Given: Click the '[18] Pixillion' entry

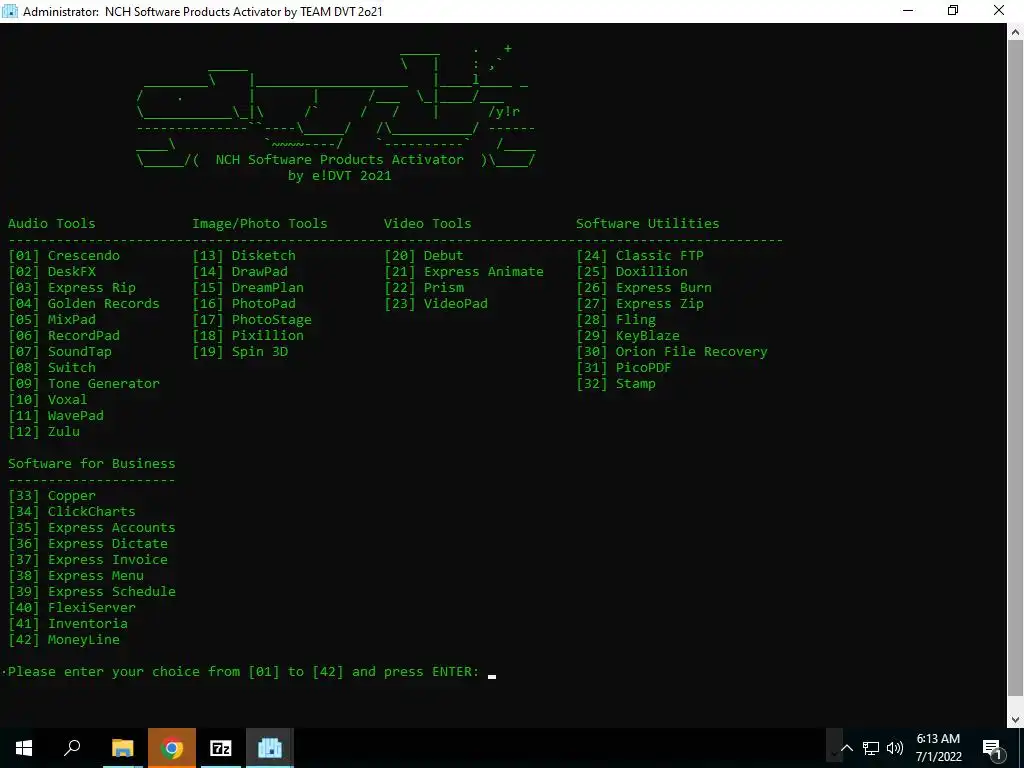Looking at the screenshot, I should click(x=248, y=336).
